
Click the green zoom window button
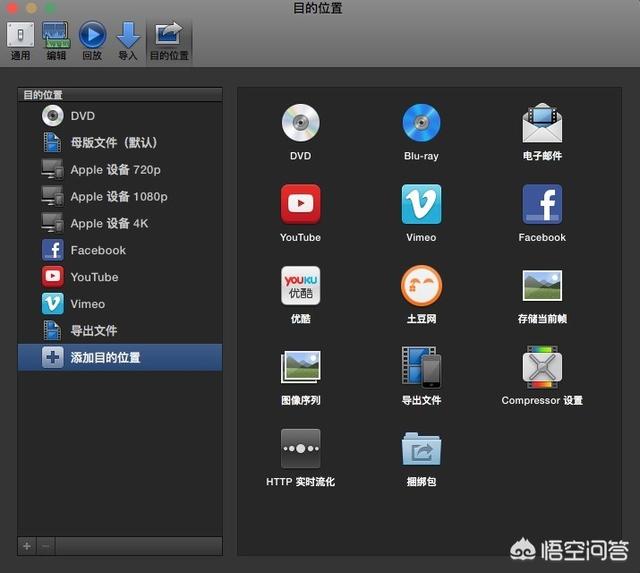[x=51, y=7]
